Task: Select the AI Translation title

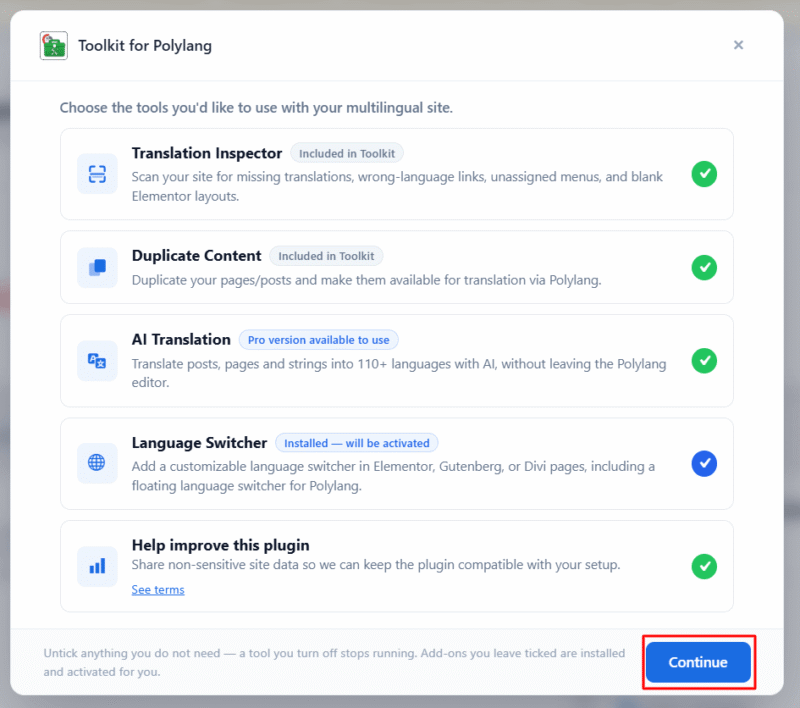Action: [181, 339]
